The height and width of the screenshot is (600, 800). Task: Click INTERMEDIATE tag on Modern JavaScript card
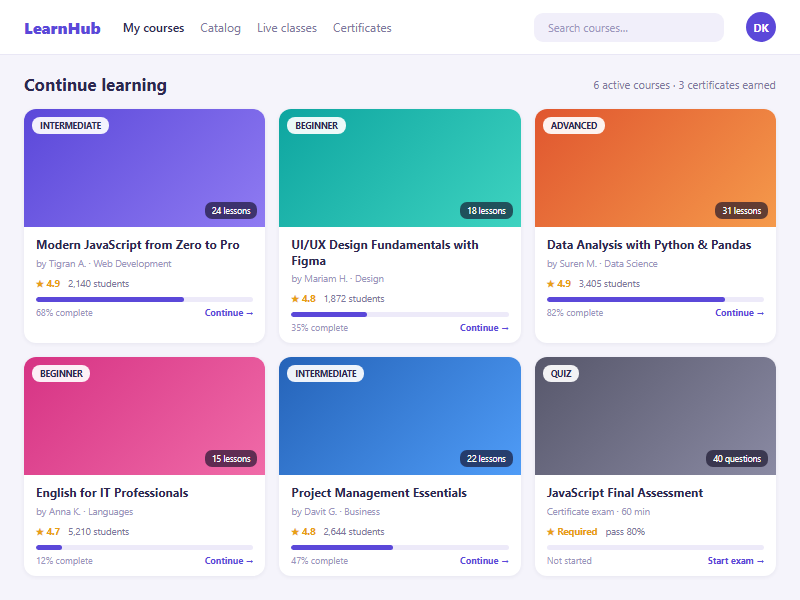coord(70,126)
